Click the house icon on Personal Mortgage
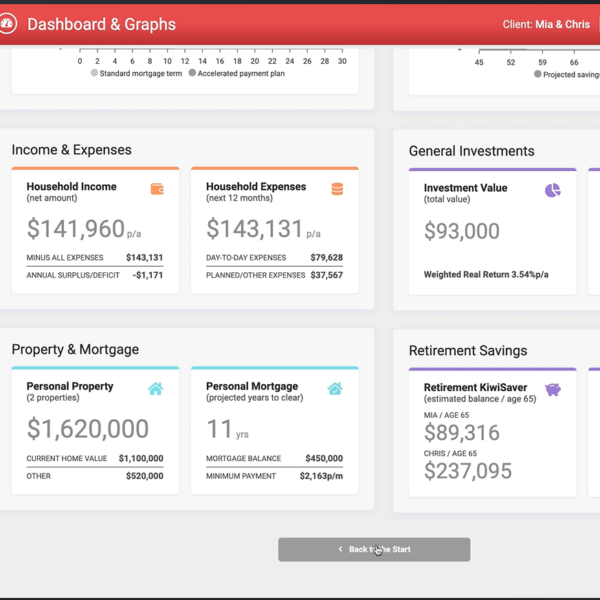The width and height of the screenshot is (600, 600). (x=335, y=389)
